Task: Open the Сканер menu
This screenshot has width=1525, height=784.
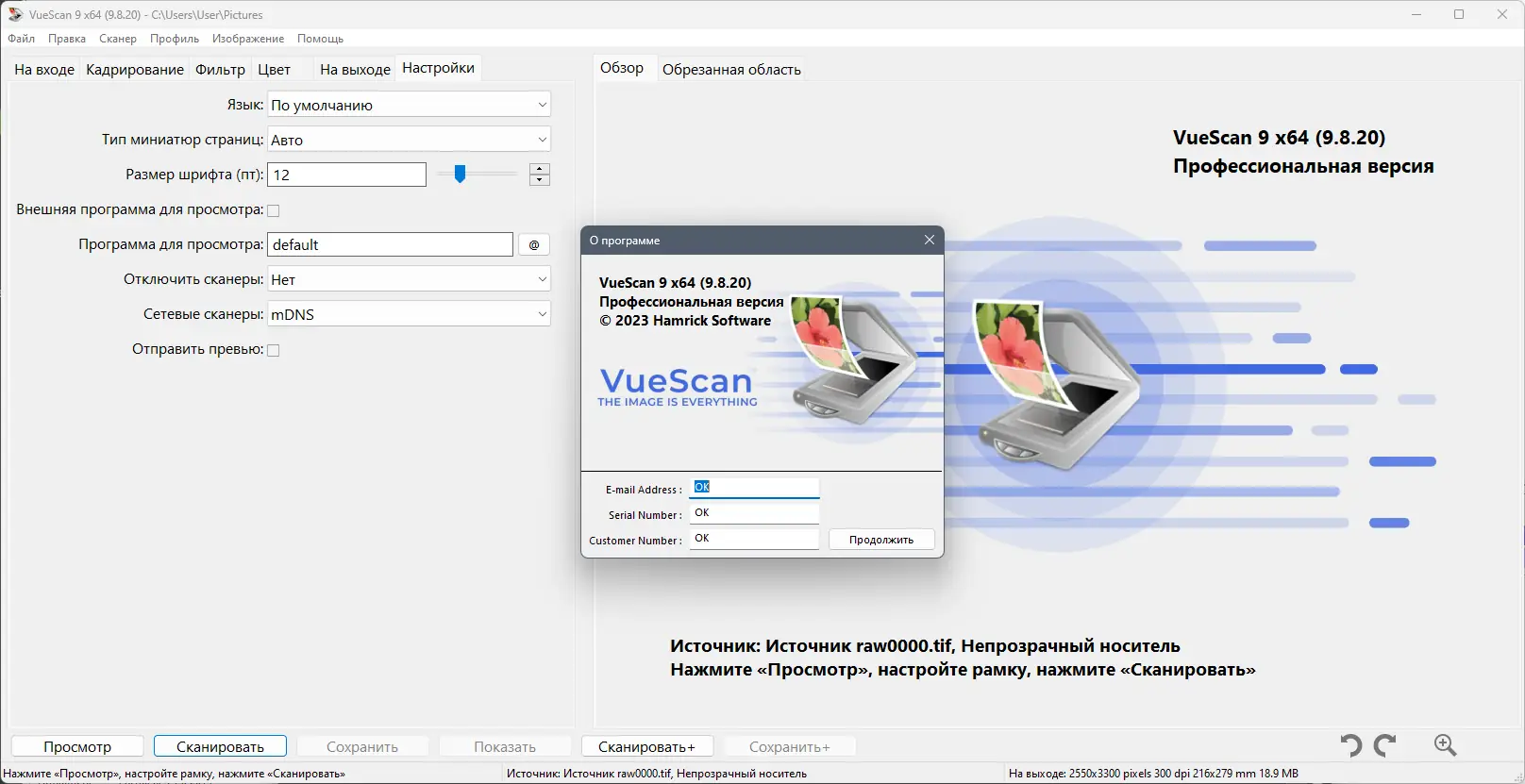Action: coord(118,39)
